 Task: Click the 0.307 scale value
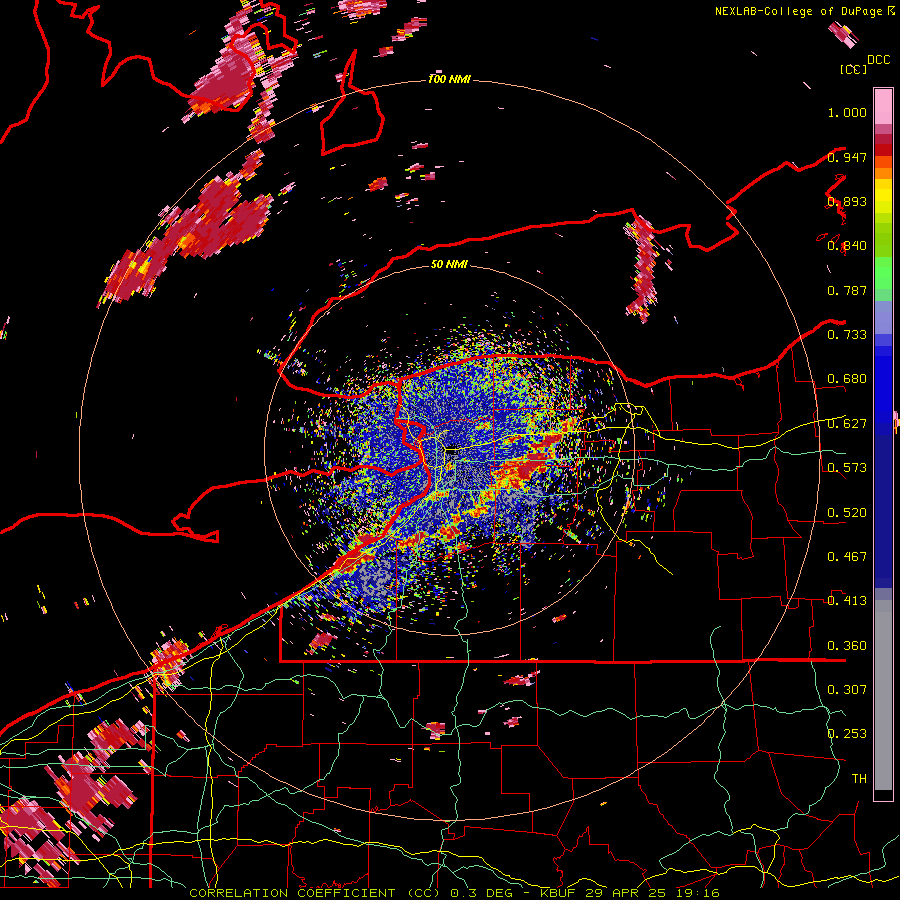click(847, 690)
